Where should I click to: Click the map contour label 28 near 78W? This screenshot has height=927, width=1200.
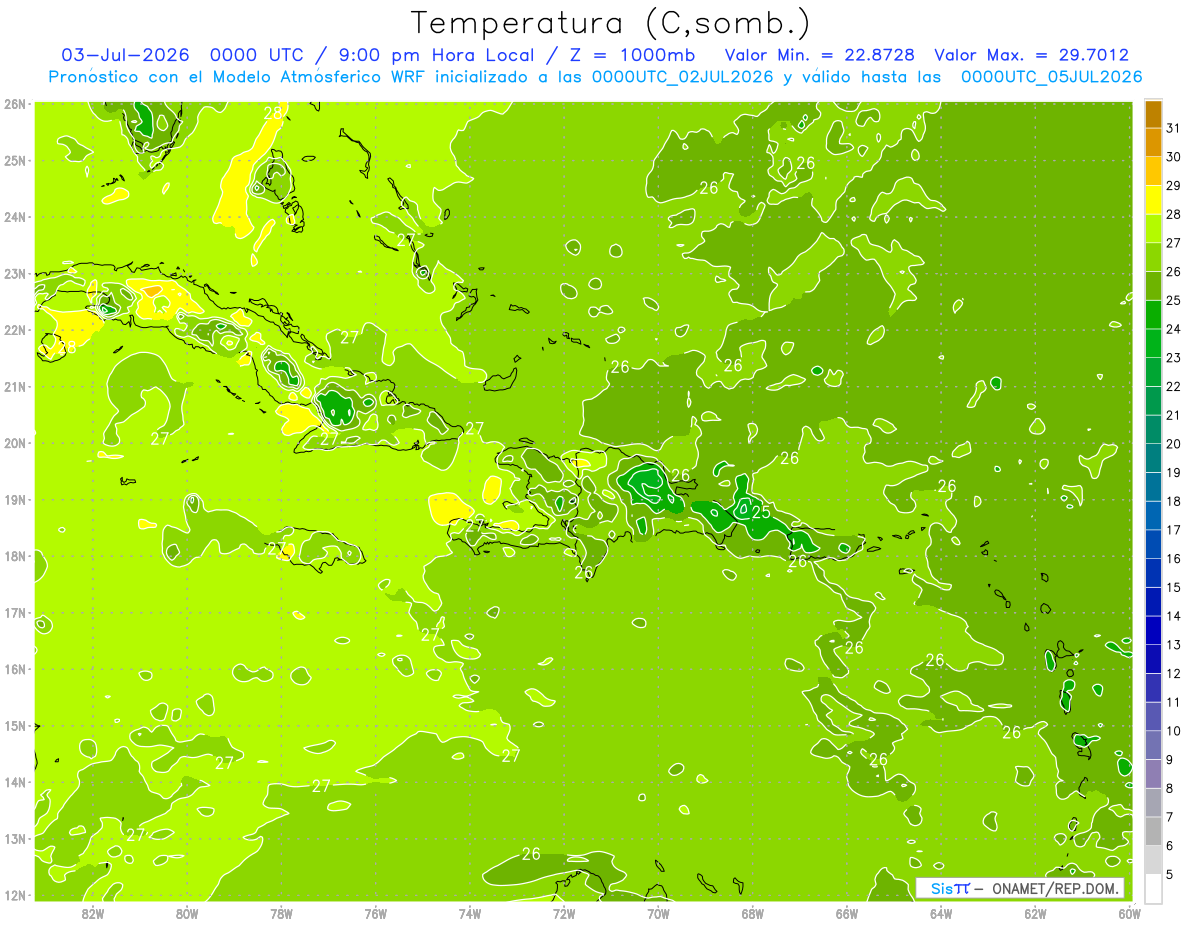click(x=273, y=114)
